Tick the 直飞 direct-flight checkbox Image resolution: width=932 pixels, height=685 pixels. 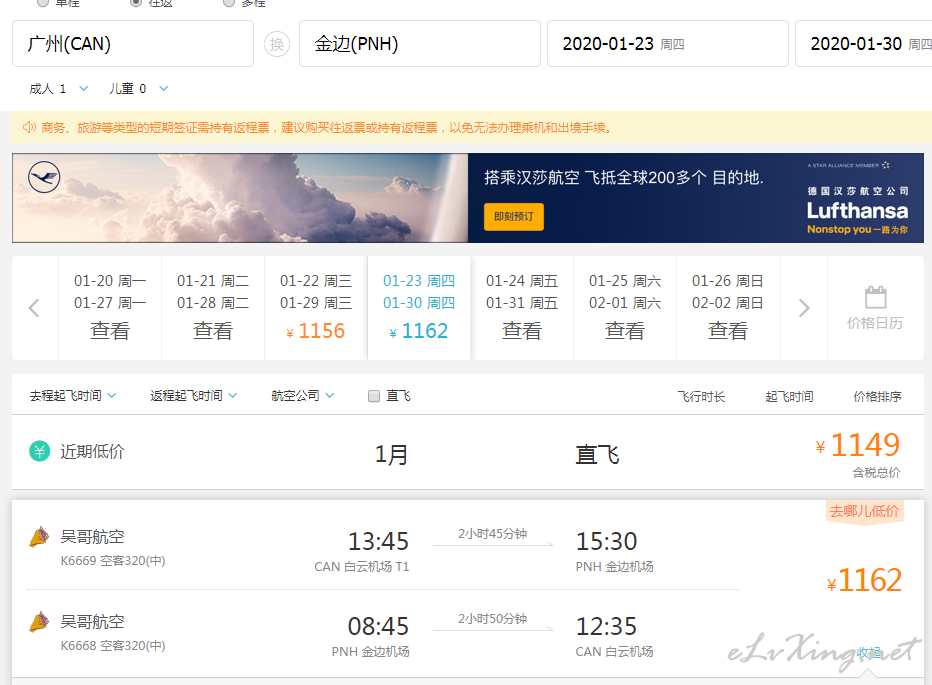pyautogui.click(x=374, y=396)
